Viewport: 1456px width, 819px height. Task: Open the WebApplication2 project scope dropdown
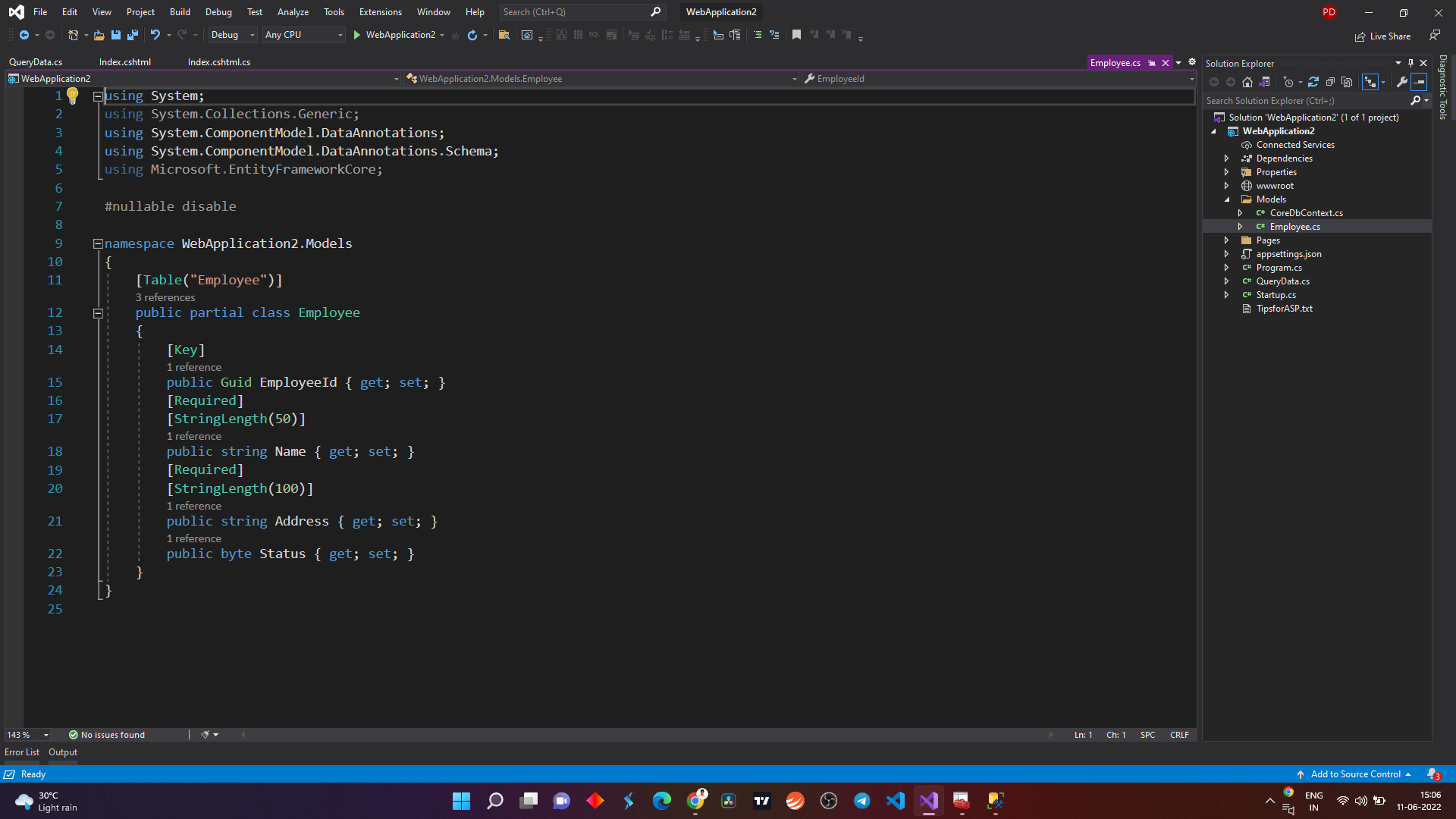203,79
